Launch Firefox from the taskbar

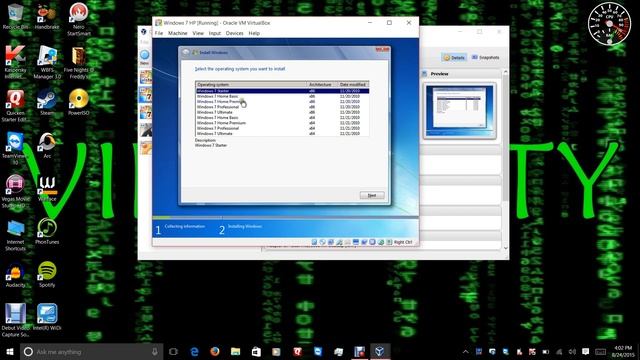coord(215,351)
